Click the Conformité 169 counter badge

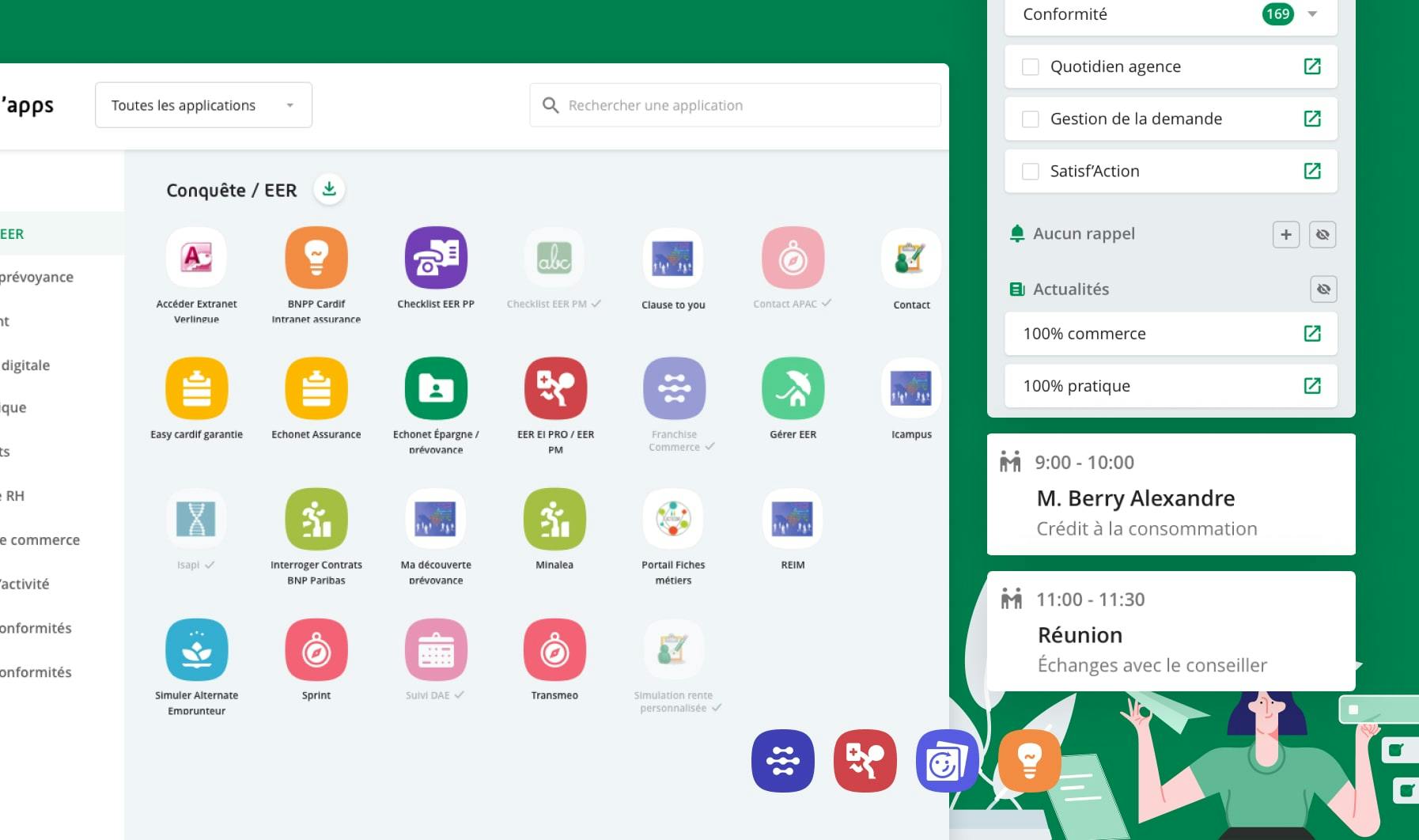click(x=1277, y=14)
